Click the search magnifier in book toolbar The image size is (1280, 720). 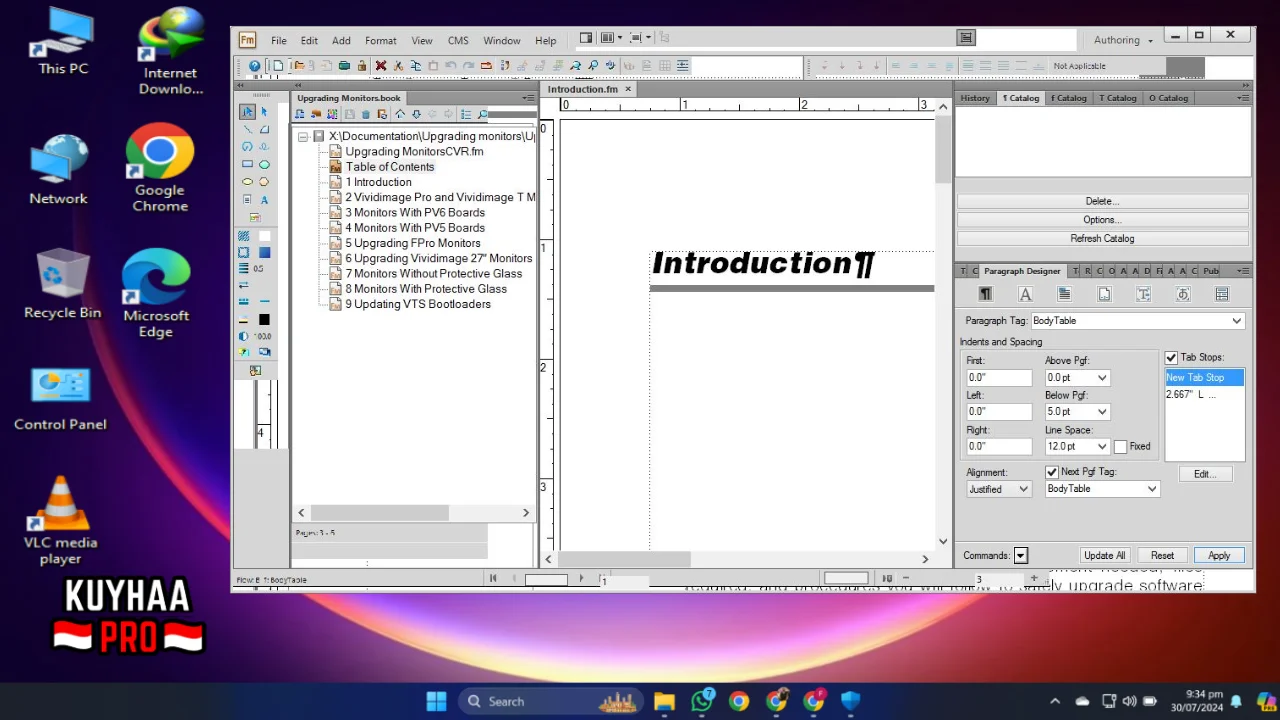482,114
